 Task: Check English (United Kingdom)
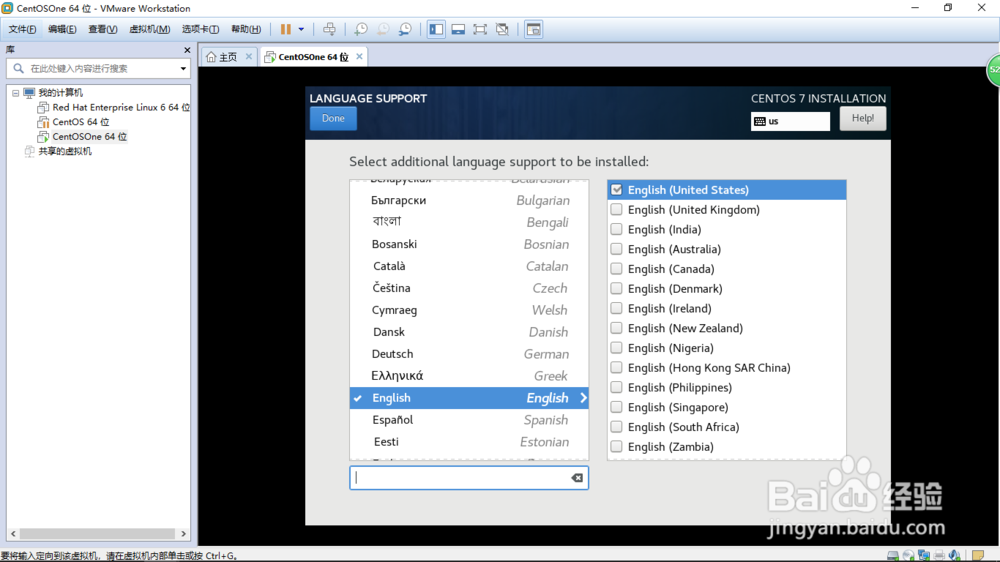(616, 209)
